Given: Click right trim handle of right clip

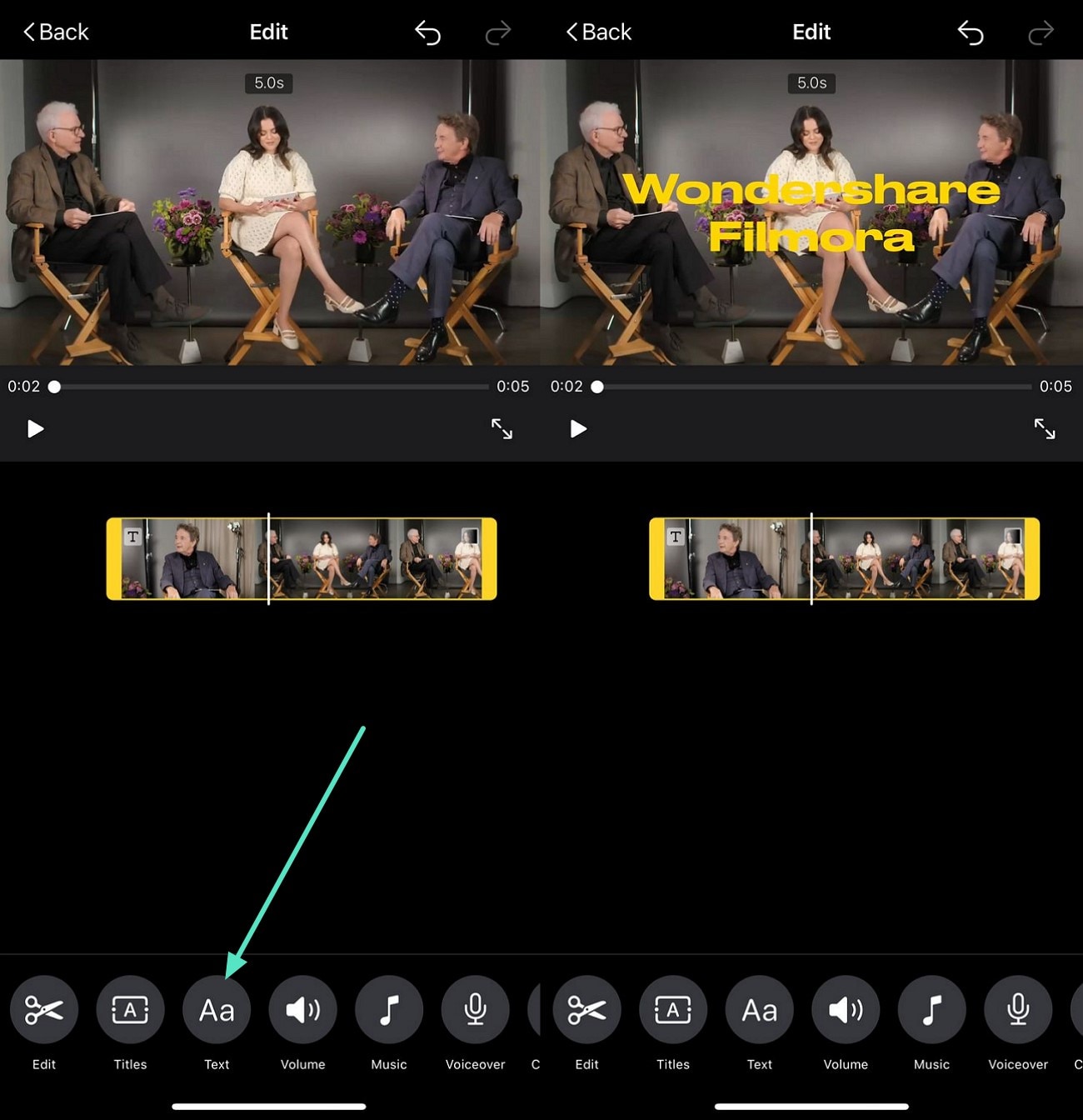Looking at the screenshot, I should (x=1033, y=558).
